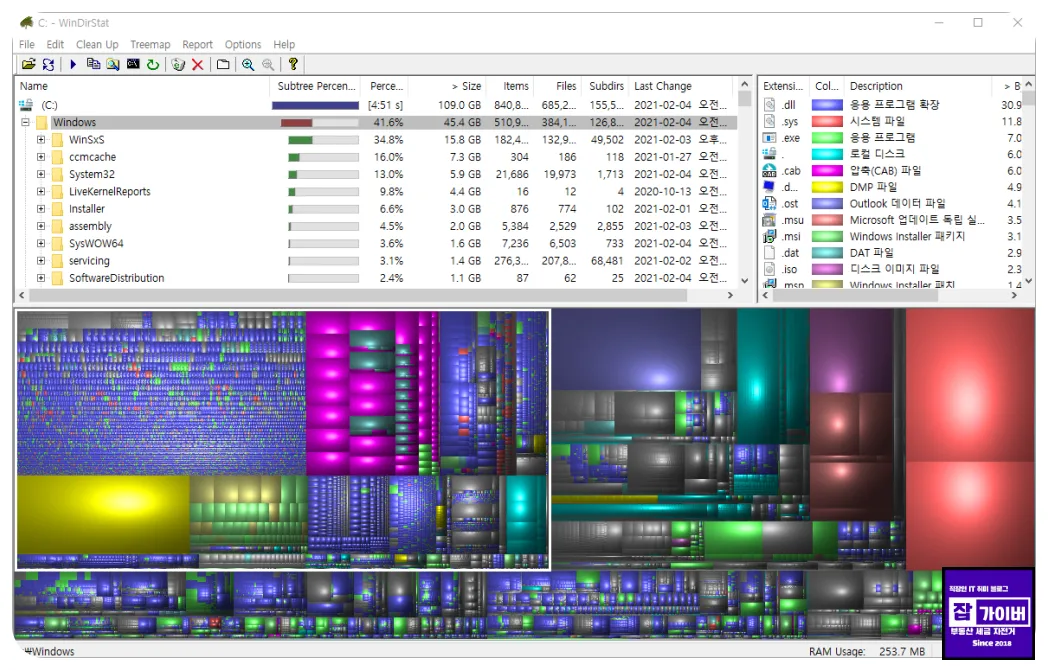Screen dimensions: 1048x670
Task: Click the directory list scroll-down arrow
Action: pyautogui.click(x=745, y=281)
